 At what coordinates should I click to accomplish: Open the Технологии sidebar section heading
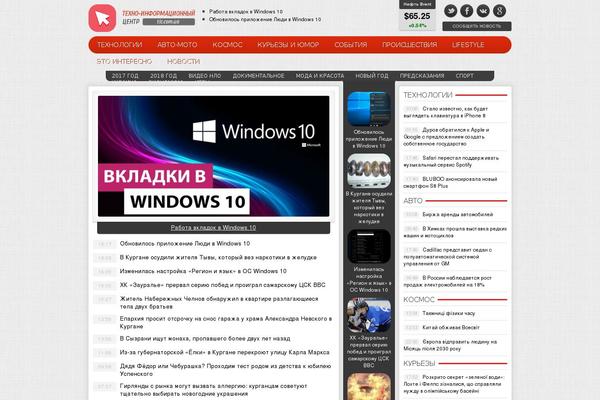pyautogui.click(x=428, y=95)
